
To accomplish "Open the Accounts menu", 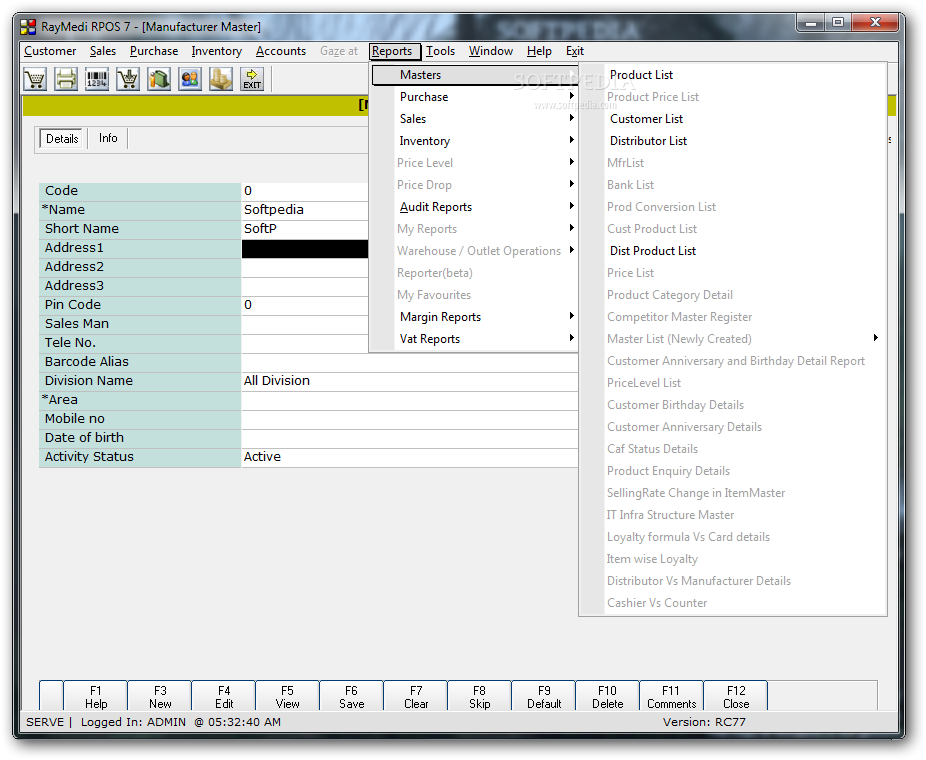I will pyautogui.click(x=281, y=51).
